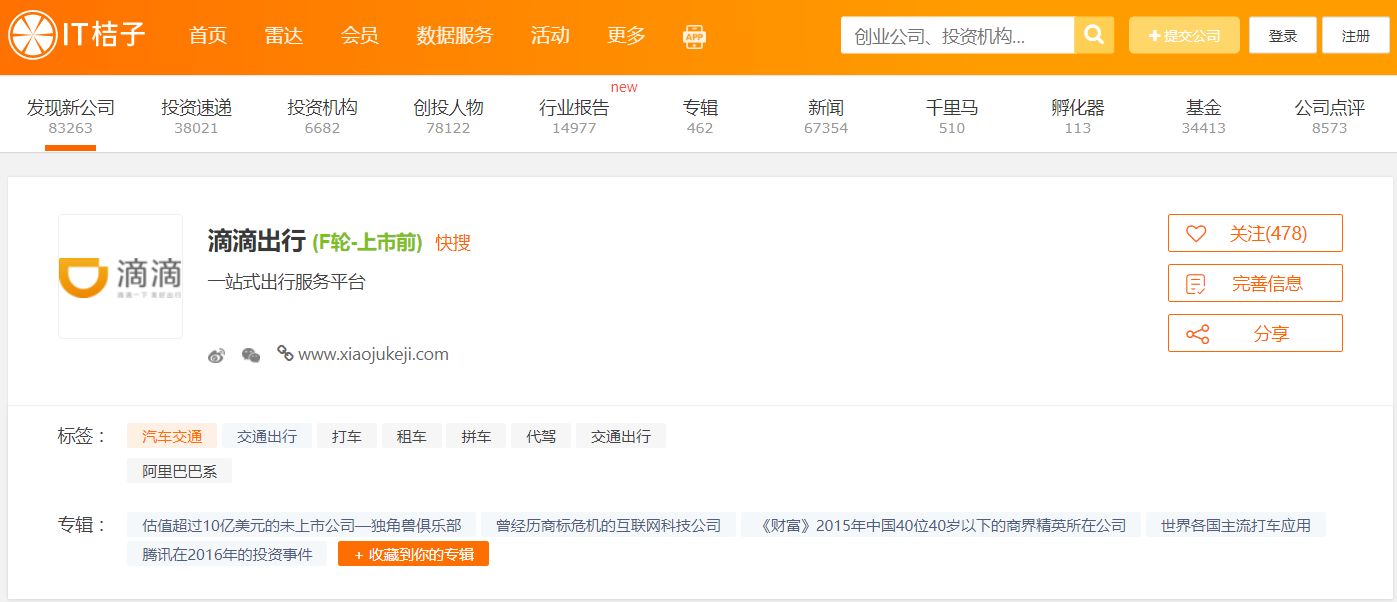Screen dimensions: 1397x602
Task: Click the search magnifier button
Action: pyautogui.click(x=1094, y=35)
